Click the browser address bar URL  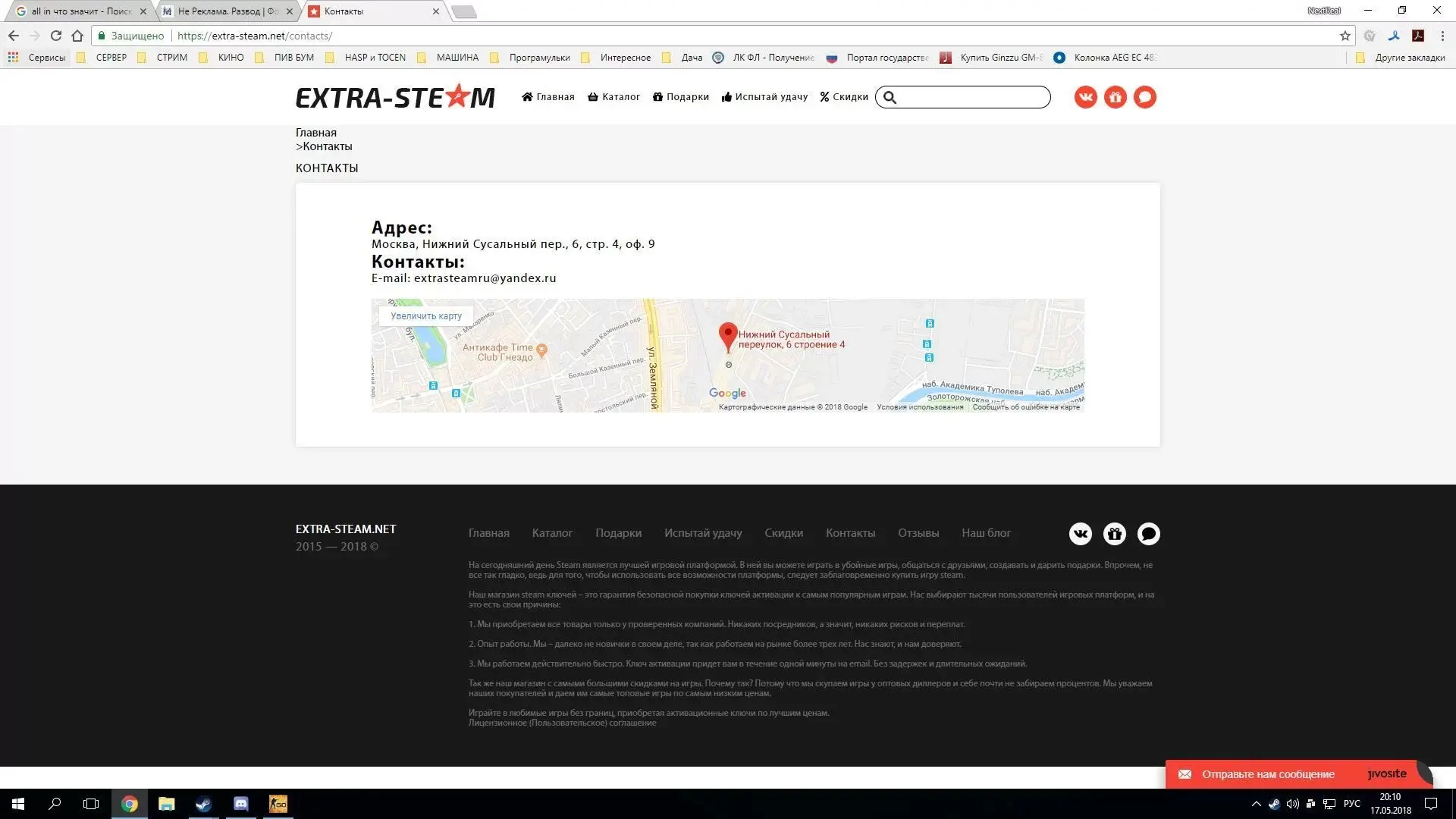(255, 36)
